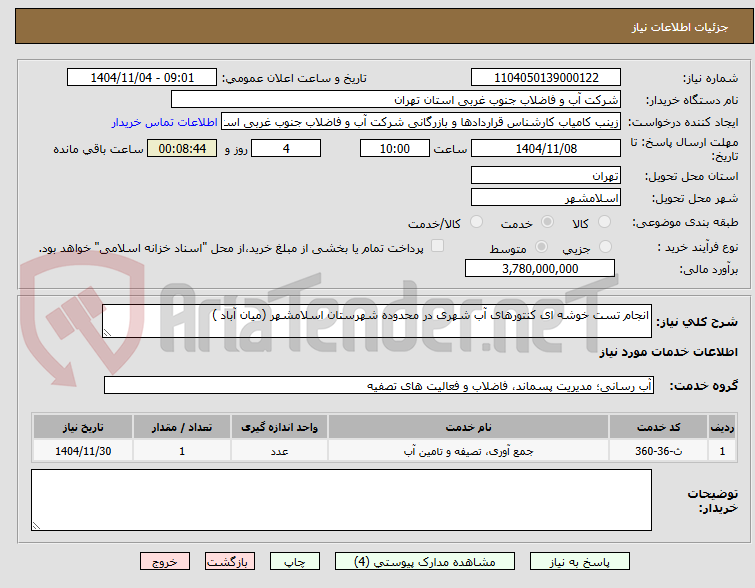755x588 pixels.
Task: Click the resize handle of buyer notes area
Action: tap(36, 526)
